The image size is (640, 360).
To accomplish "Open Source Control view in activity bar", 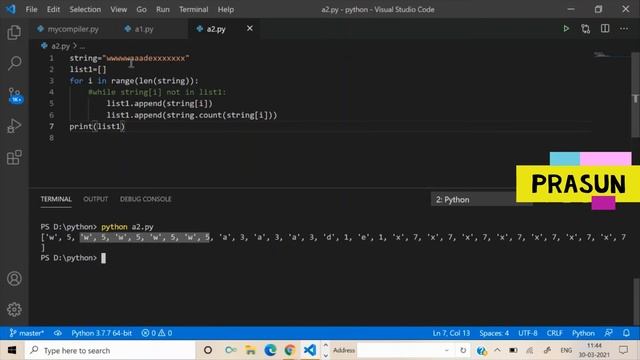I will pos(15,96).
